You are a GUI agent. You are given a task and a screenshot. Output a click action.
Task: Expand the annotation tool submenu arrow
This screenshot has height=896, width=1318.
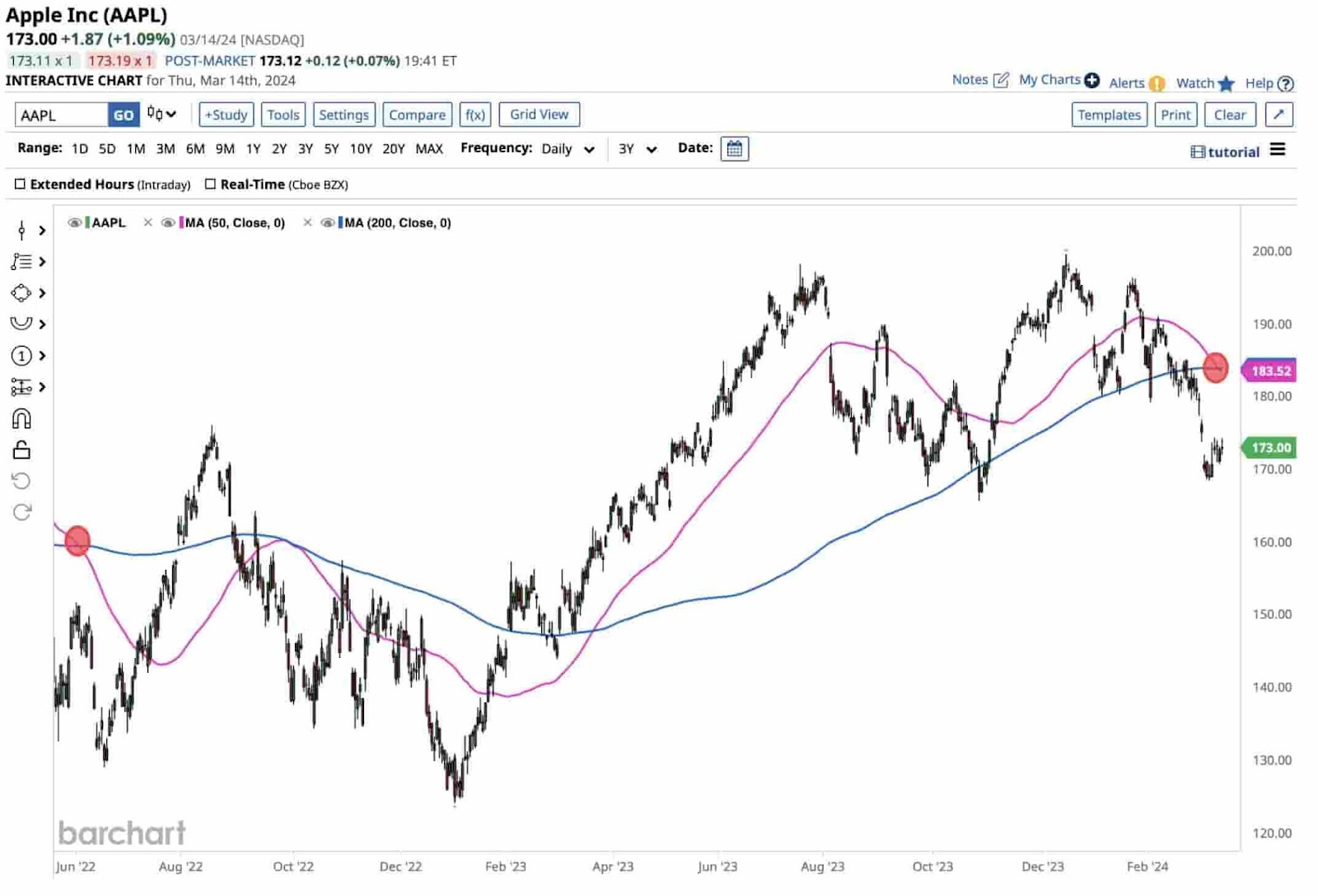(42, 262)
